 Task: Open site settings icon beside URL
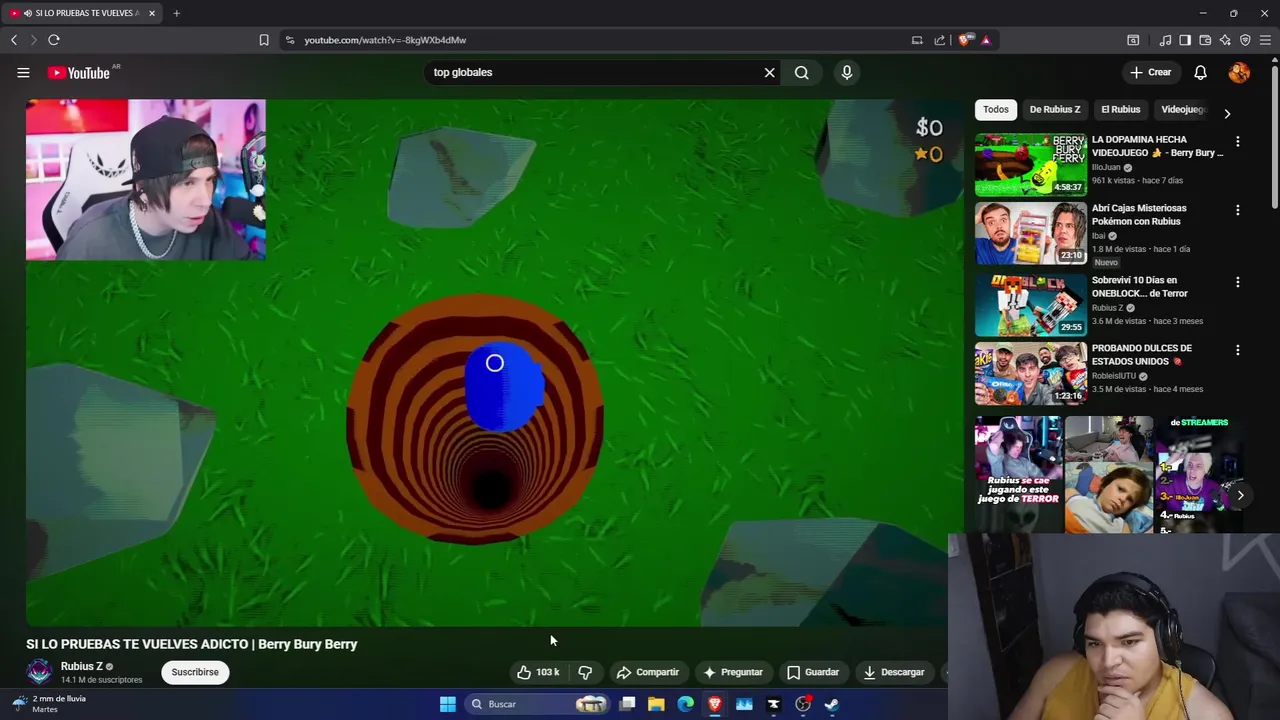click(290, 40)
